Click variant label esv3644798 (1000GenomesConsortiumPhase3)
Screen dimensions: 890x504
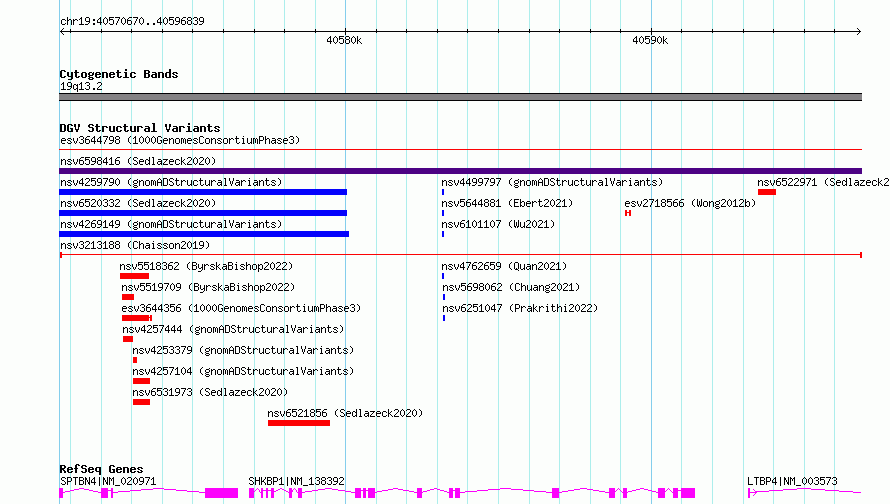pos(180,140)
